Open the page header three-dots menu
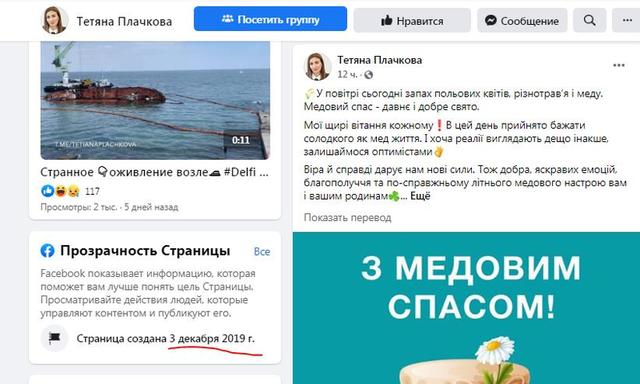Viewport: 640px width, 384px height. 627,20
